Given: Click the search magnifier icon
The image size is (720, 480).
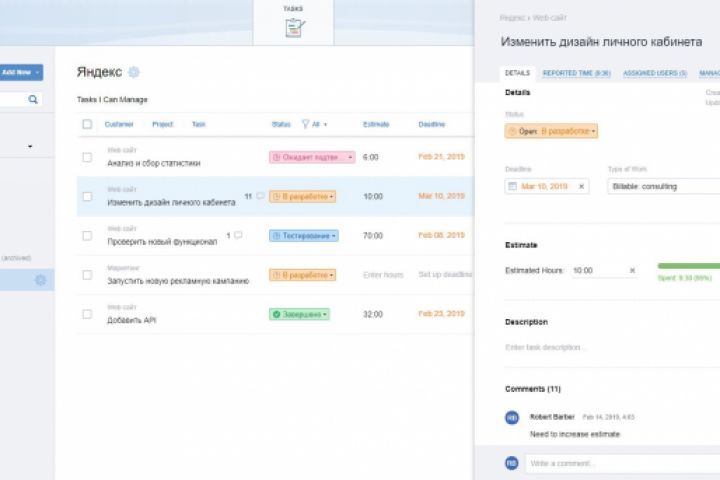Looking at the screenshot, I should coord(33,99).
